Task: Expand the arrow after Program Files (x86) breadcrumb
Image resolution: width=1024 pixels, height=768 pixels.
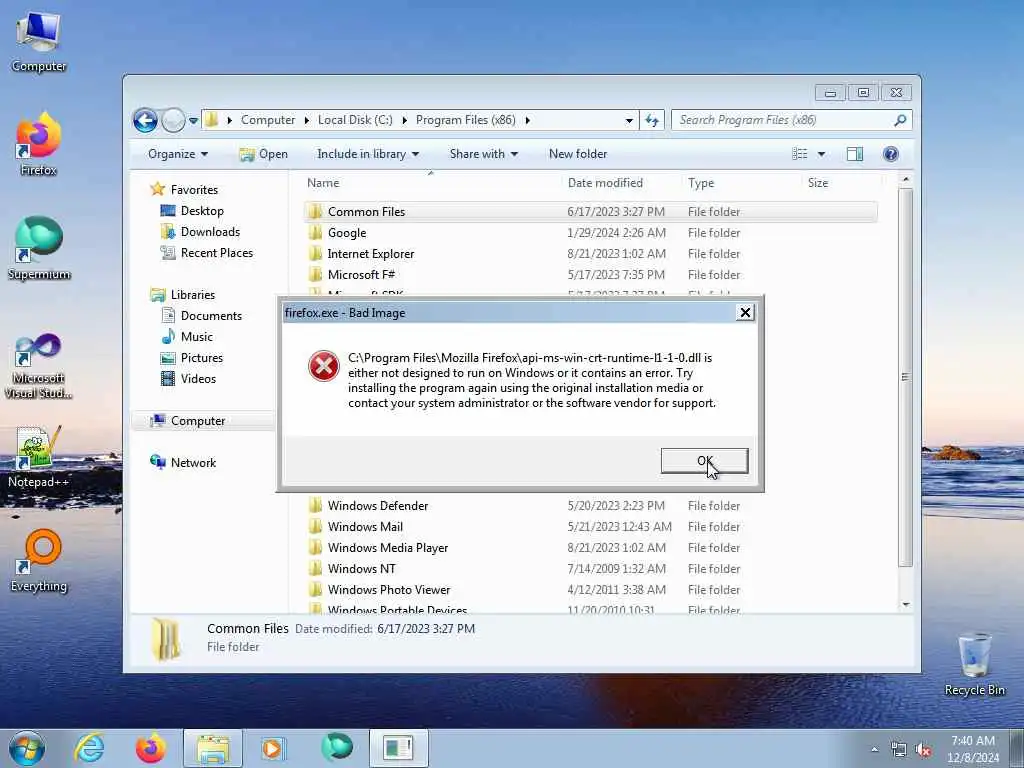Action: point(528,120)
